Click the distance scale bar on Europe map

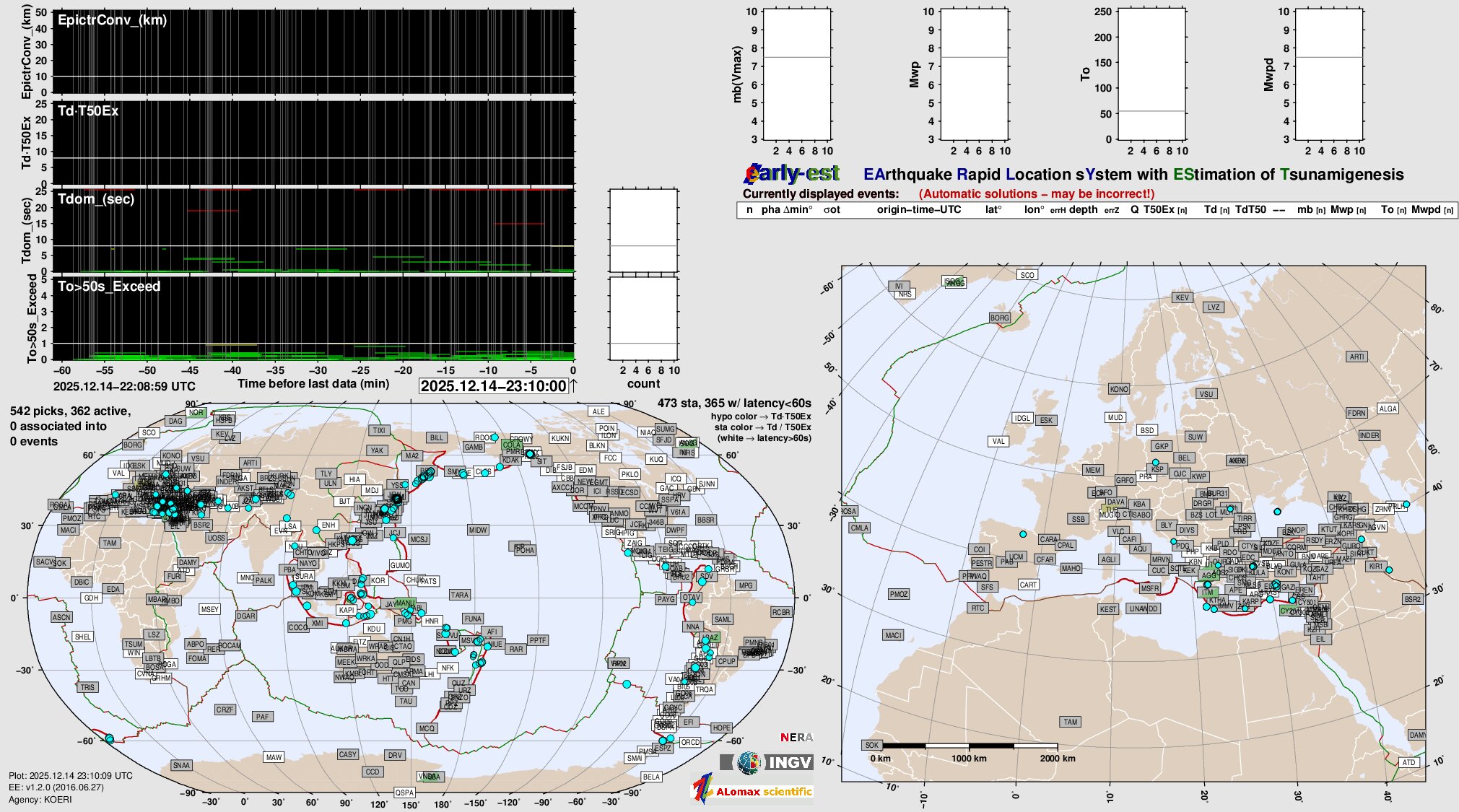(969, 746)
